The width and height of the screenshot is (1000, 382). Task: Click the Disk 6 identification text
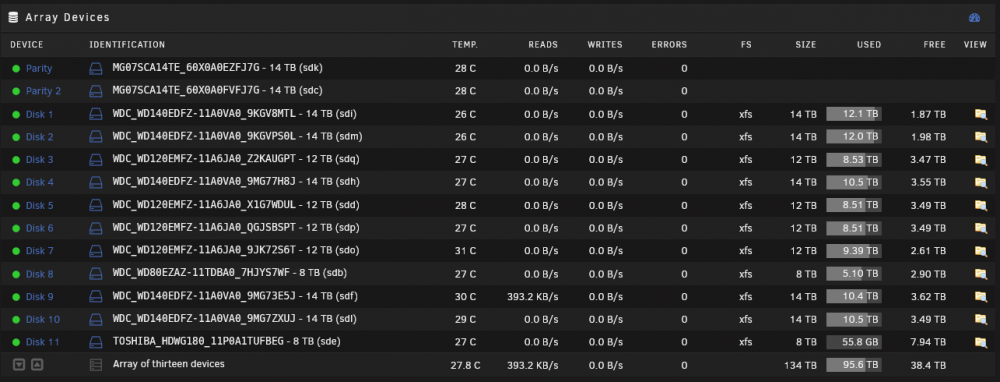pos(236,228)
